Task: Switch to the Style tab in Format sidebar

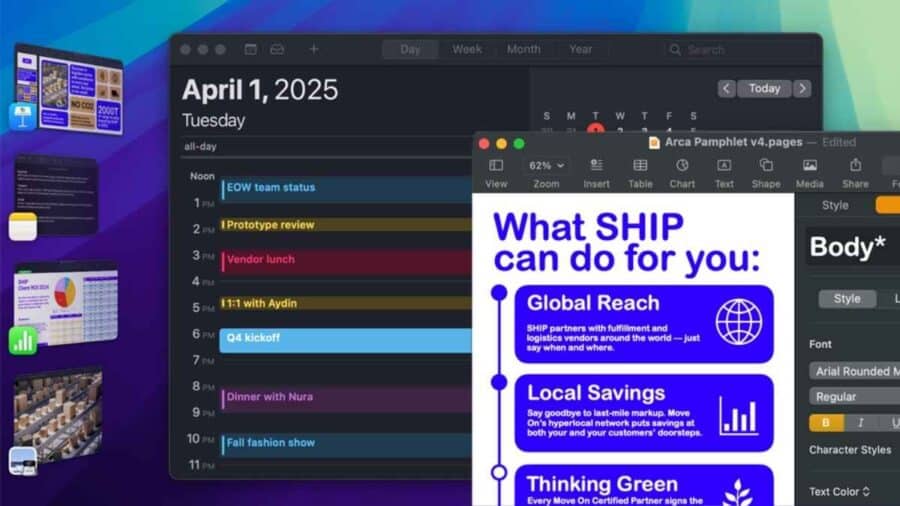Action: point(835,205)
